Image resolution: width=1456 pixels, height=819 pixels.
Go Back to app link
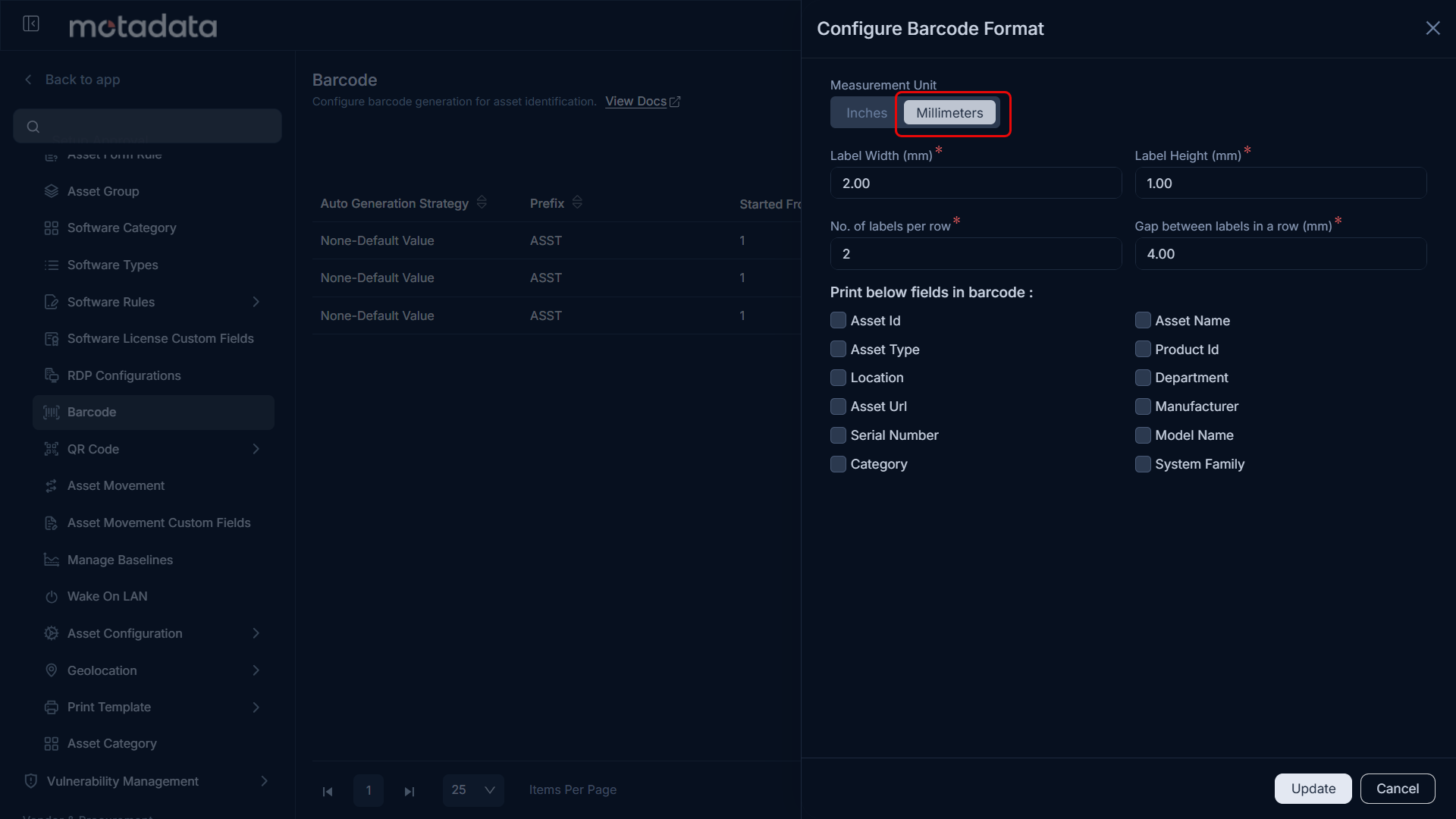point(73,80)
